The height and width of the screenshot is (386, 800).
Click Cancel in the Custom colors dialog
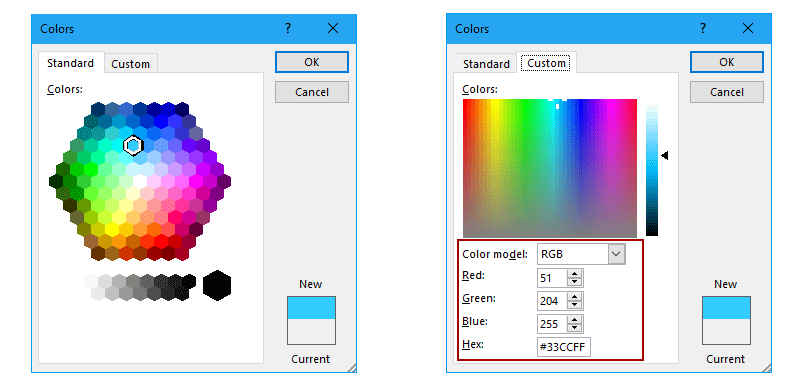[727, 92]
